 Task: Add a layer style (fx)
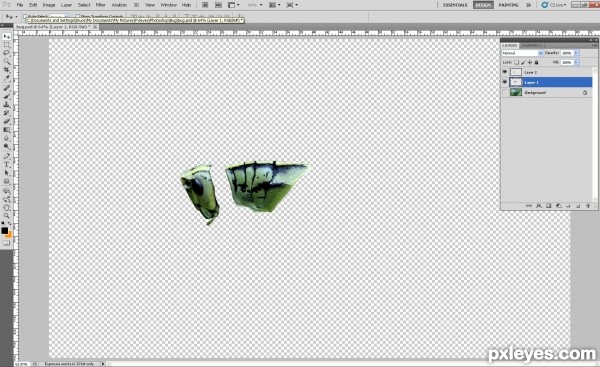pyautogui.click(x=539, y=206)
